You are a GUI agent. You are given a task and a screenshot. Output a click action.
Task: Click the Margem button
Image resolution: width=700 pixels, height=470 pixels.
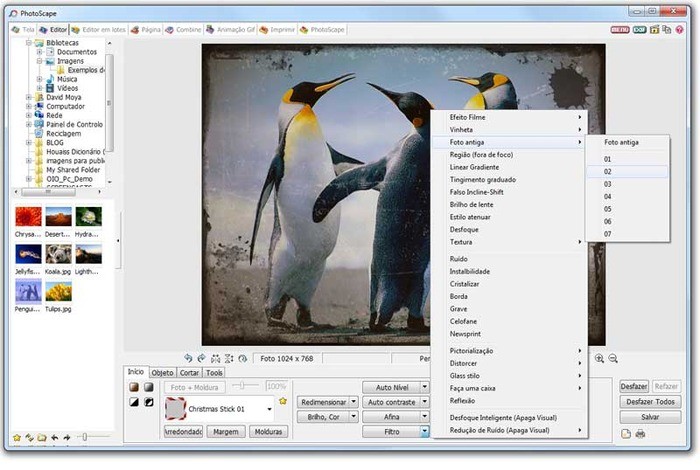pyautogui.click(x=226, y=432)
